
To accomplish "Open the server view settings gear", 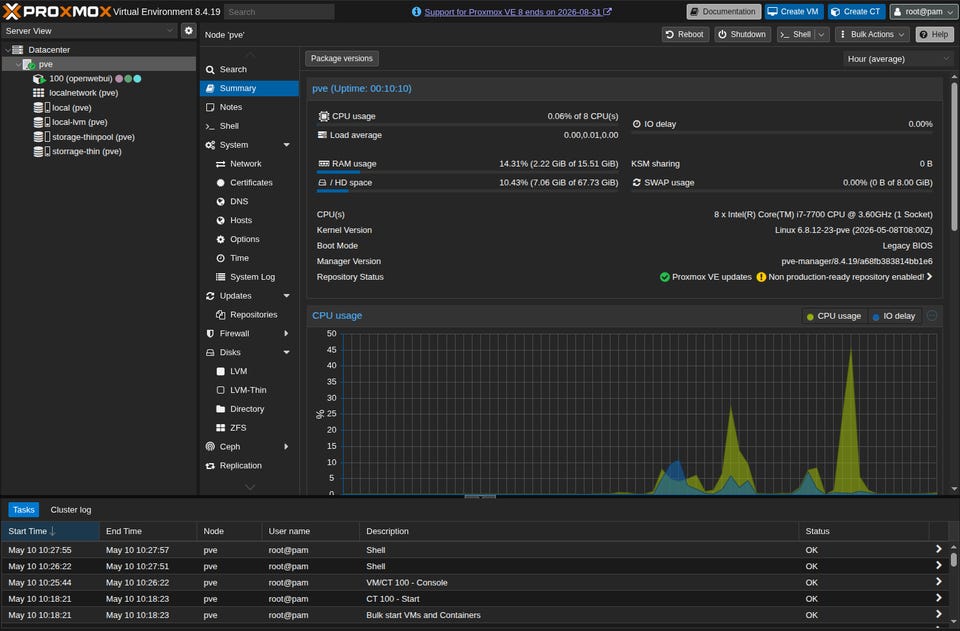I will point(189,31).
